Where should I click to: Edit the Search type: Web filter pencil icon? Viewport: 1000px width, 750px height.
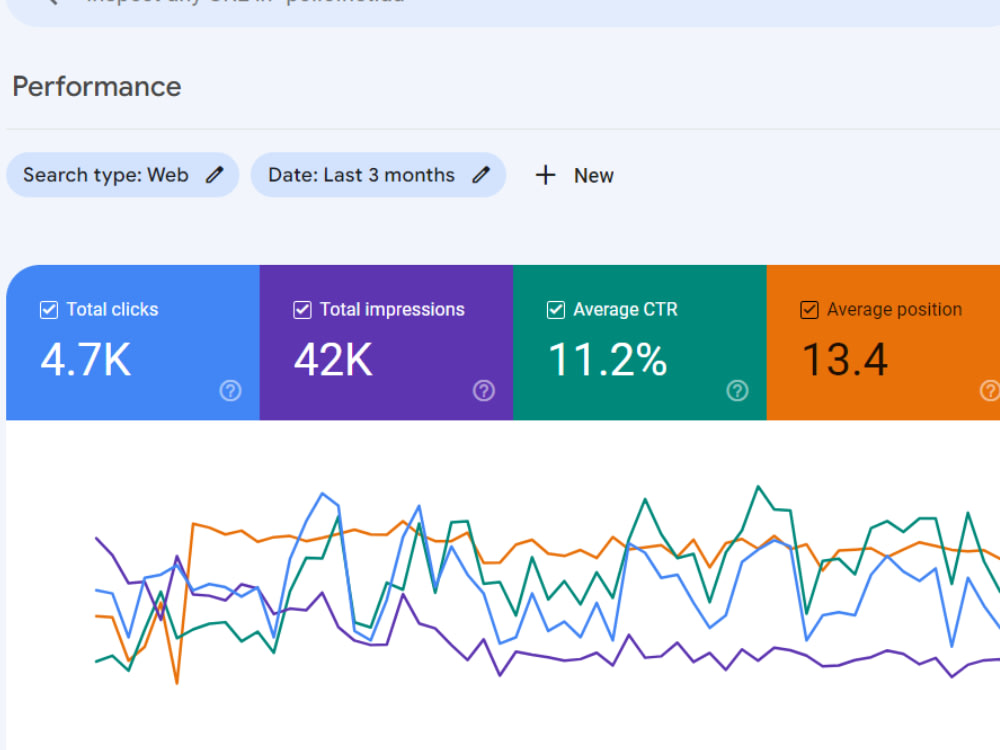(x=215, y=175)
